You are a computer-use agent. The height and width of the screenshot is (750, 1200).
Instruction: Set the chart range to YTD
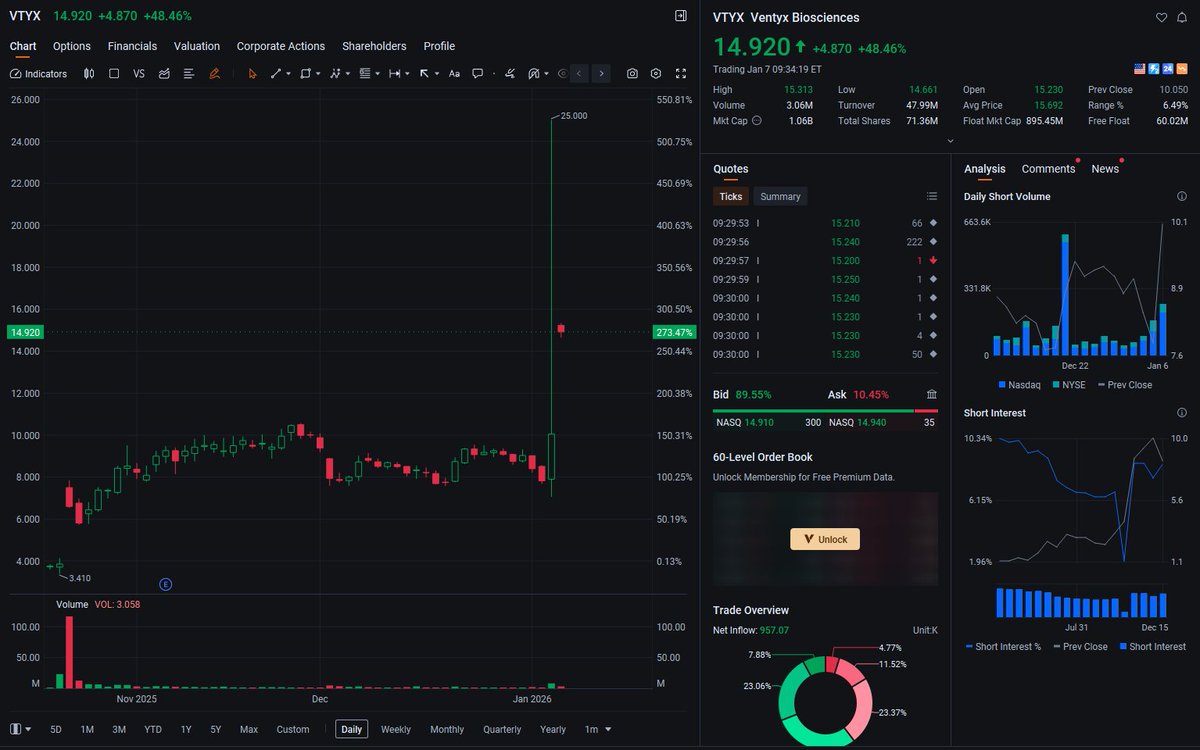click(x=153, y=729)
